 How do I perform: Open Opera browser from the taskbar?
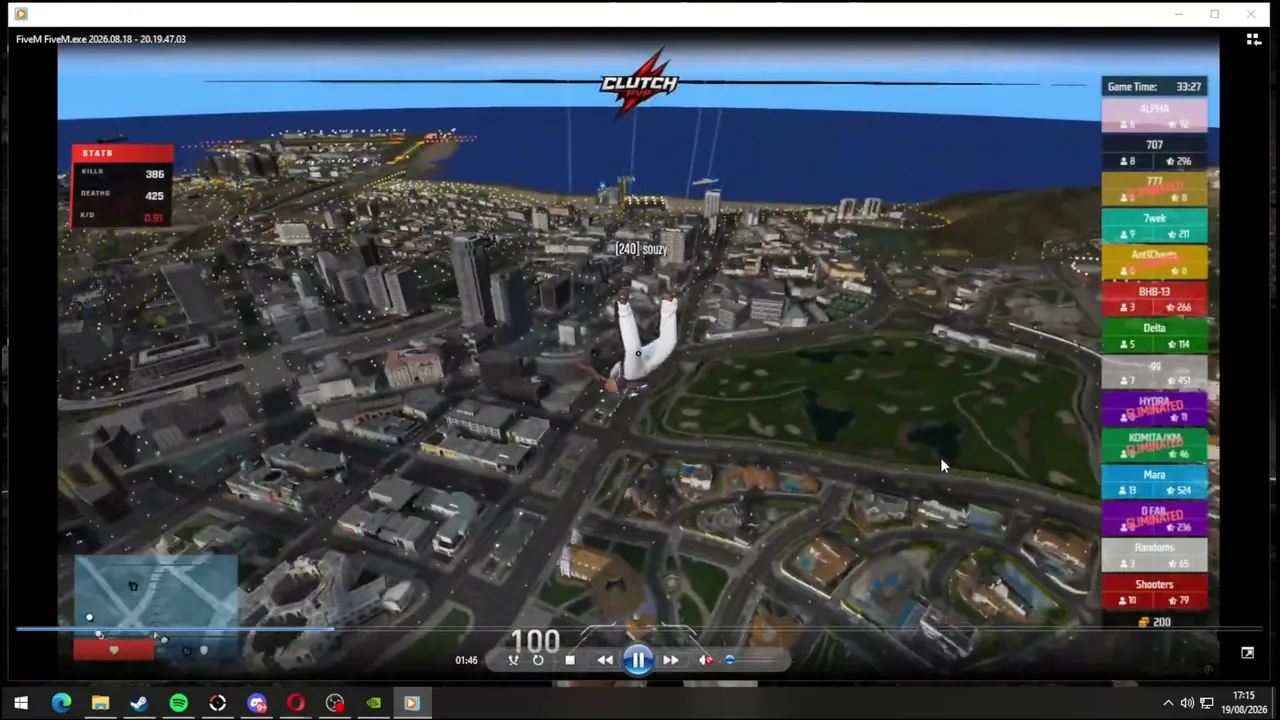point(296,703)
